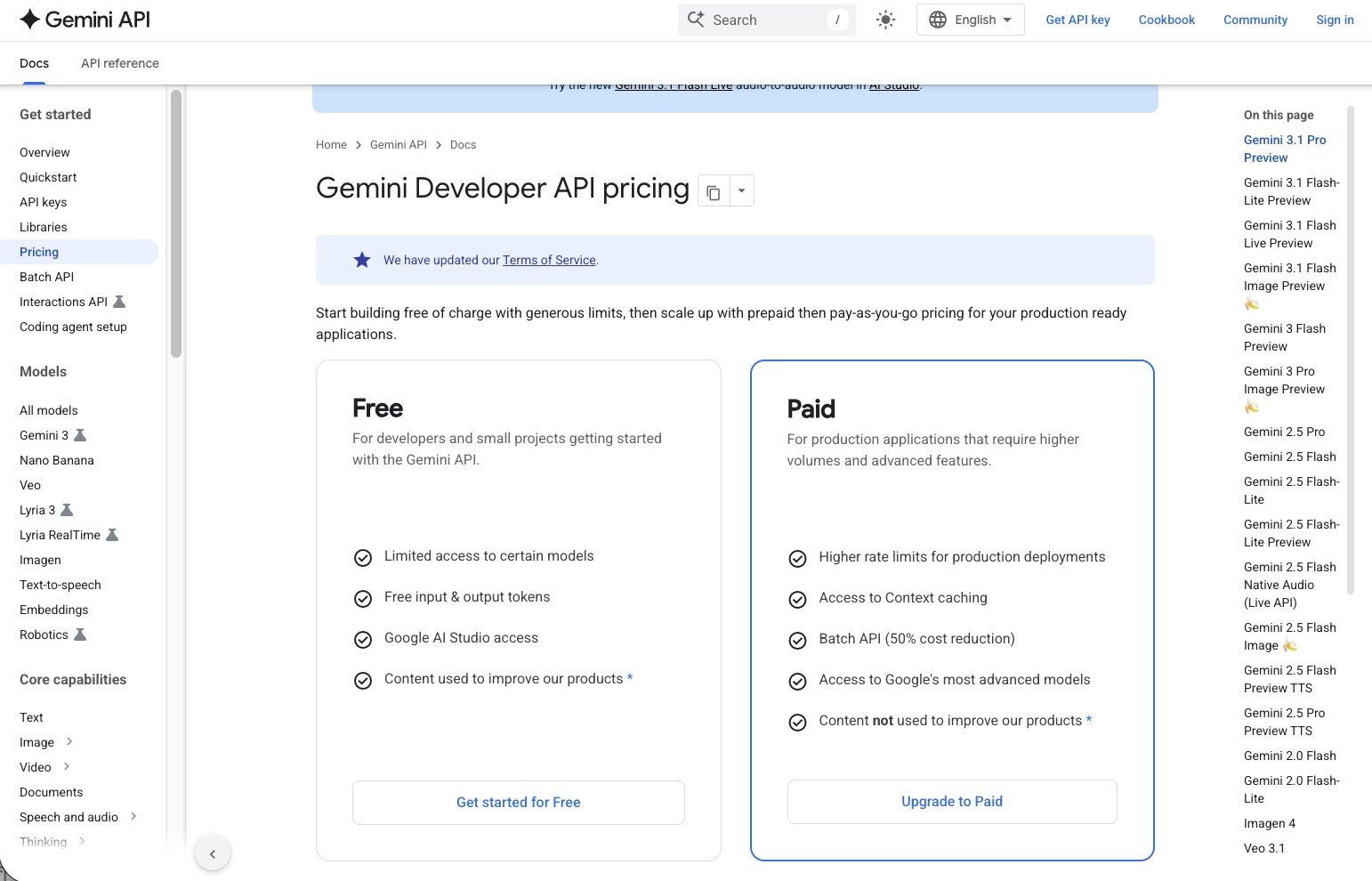Click checkmark icon for Batch API cost reduction
1372x881 pixels.
tap(798, 641)
